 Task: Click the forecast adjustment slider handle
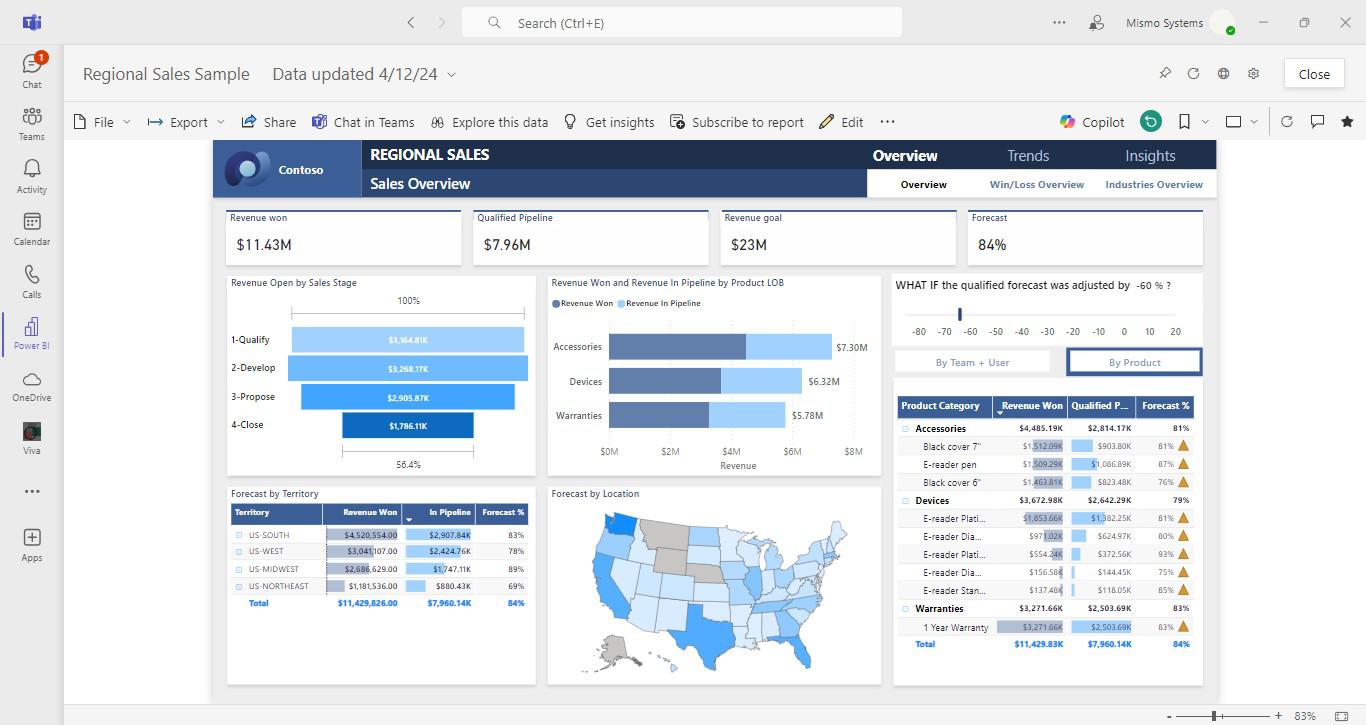(x=959, y=314)
